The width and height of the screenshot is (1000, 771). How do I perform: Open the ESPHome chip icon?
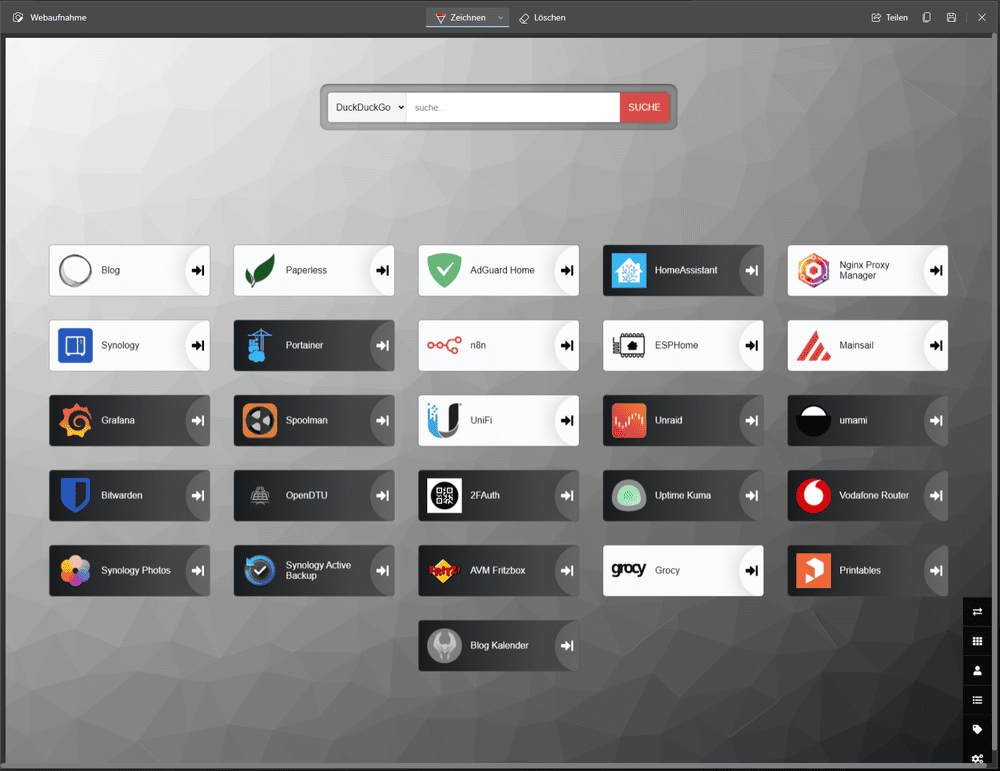click(629, 346)
